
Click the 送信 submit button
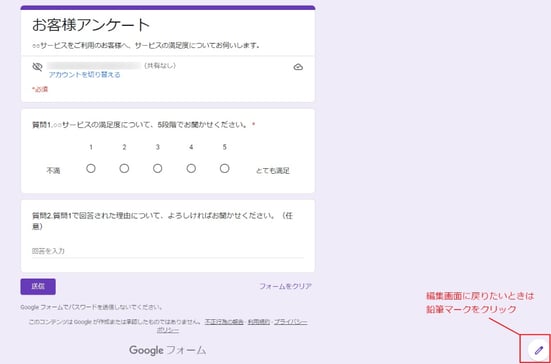(38, 287)
